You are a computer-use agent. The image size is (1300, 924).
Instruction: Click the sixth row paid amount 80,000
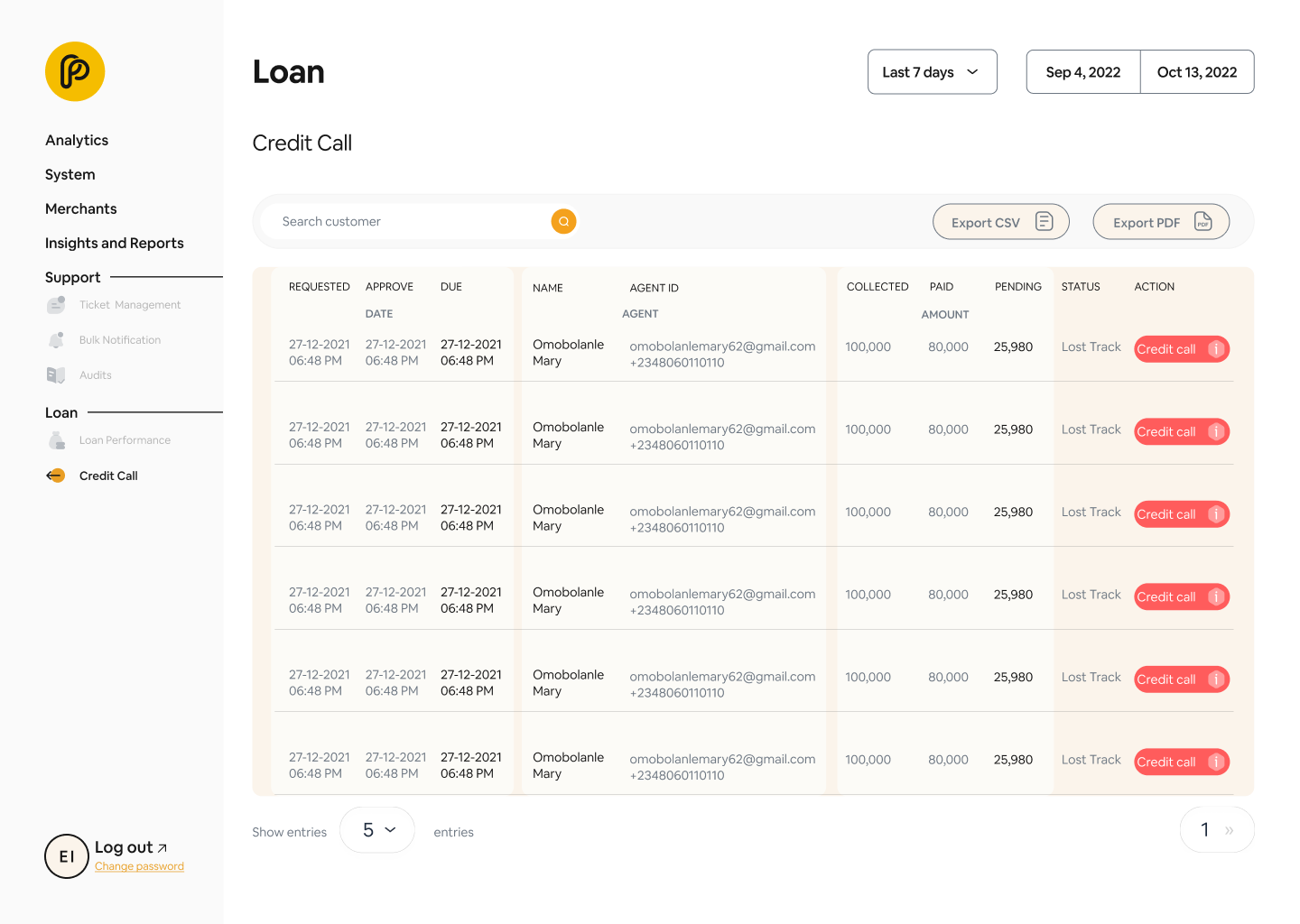(x=948, y=760)
